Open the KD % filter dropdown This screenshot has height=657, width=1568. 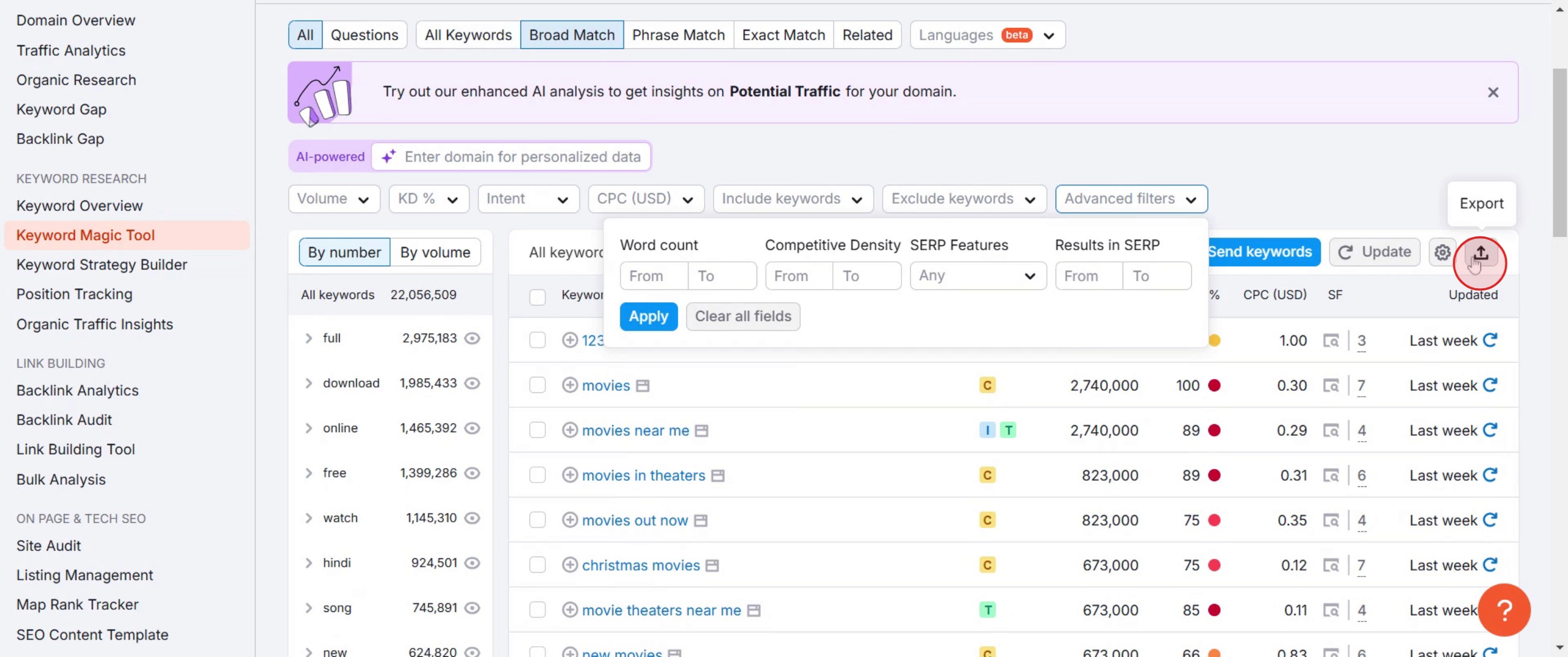pos(429,199)
